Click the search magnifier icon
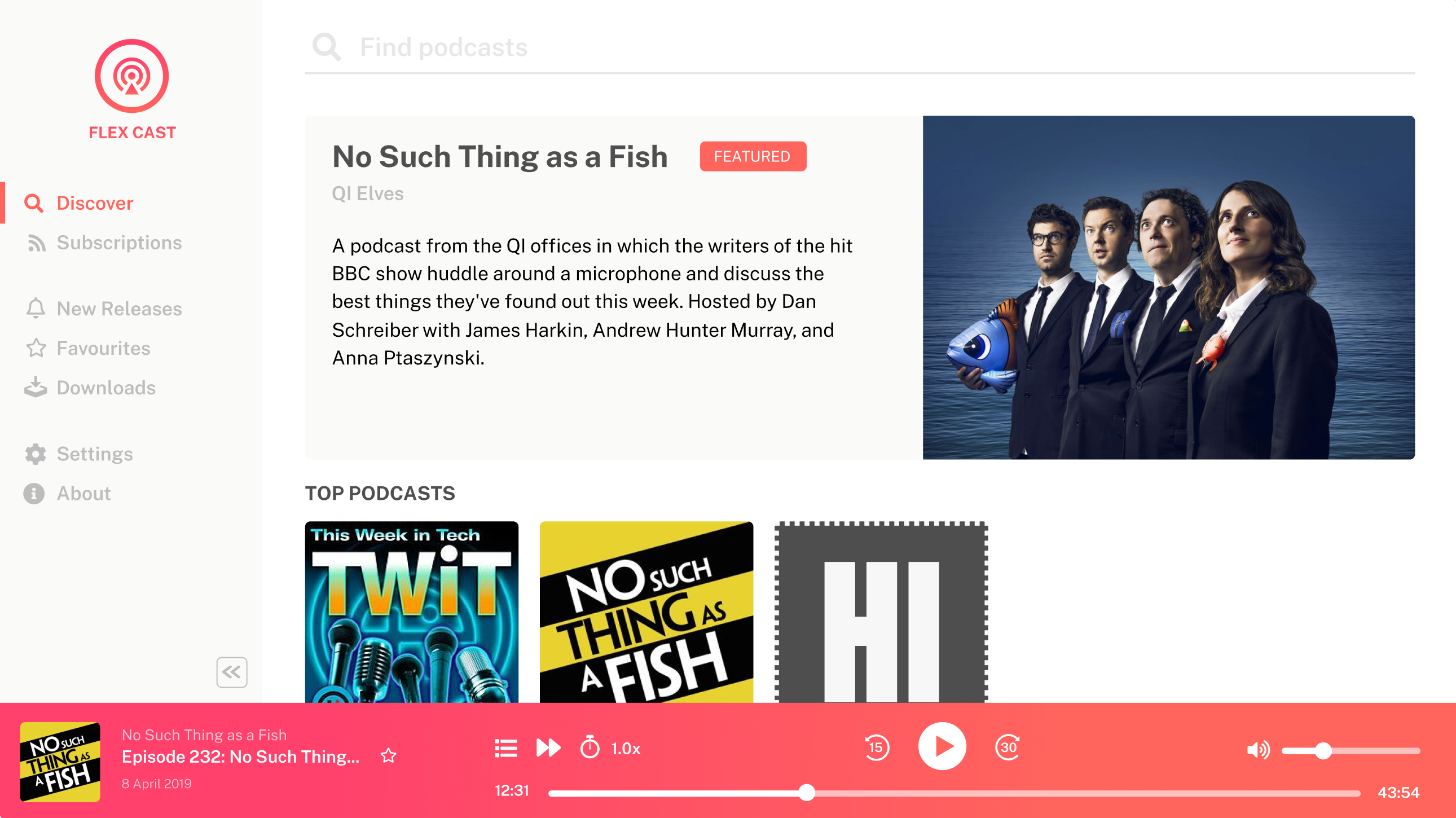Image resolution: width=1456 pixels, height=818 pixels. (x=327, y=46)
